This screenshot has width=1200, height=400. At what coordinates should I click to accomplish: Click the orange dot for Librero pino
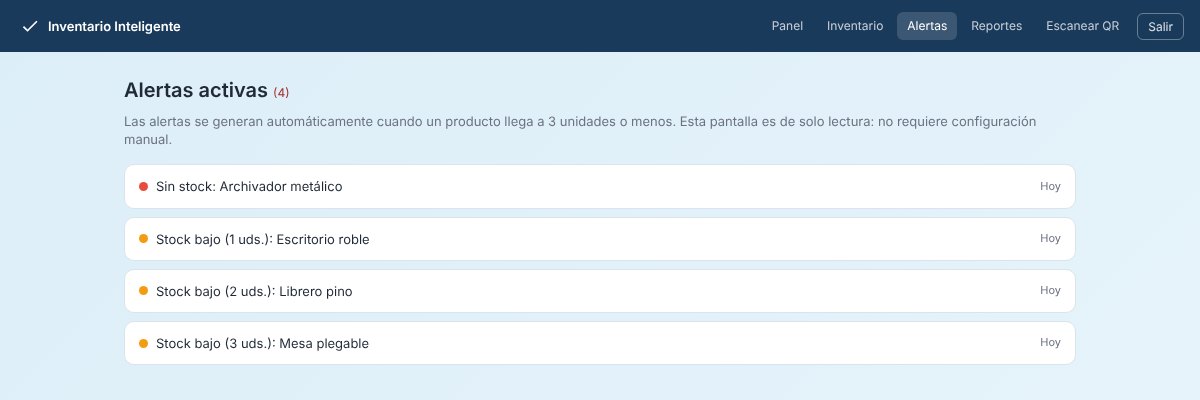pyautogui.click(x=143, y=291)
